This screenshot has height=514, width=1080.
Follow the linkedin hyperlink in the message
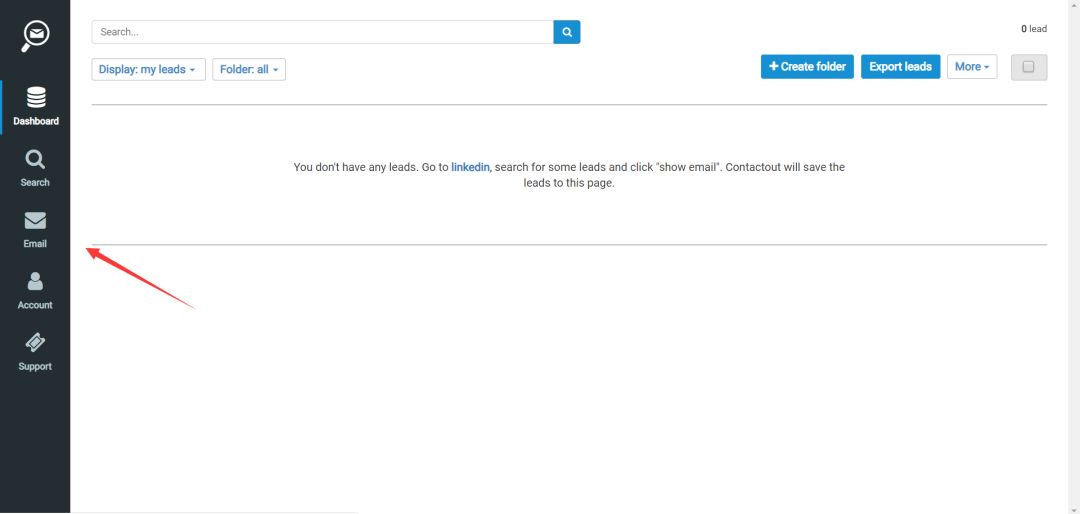470,167
